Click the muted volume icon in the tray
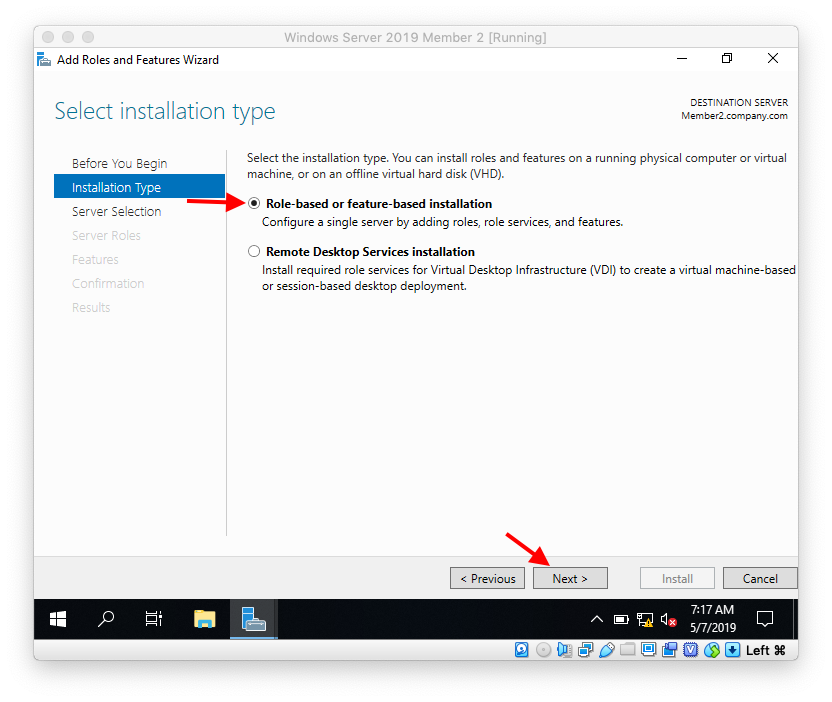The image size is (832, 702). [667, 618]
